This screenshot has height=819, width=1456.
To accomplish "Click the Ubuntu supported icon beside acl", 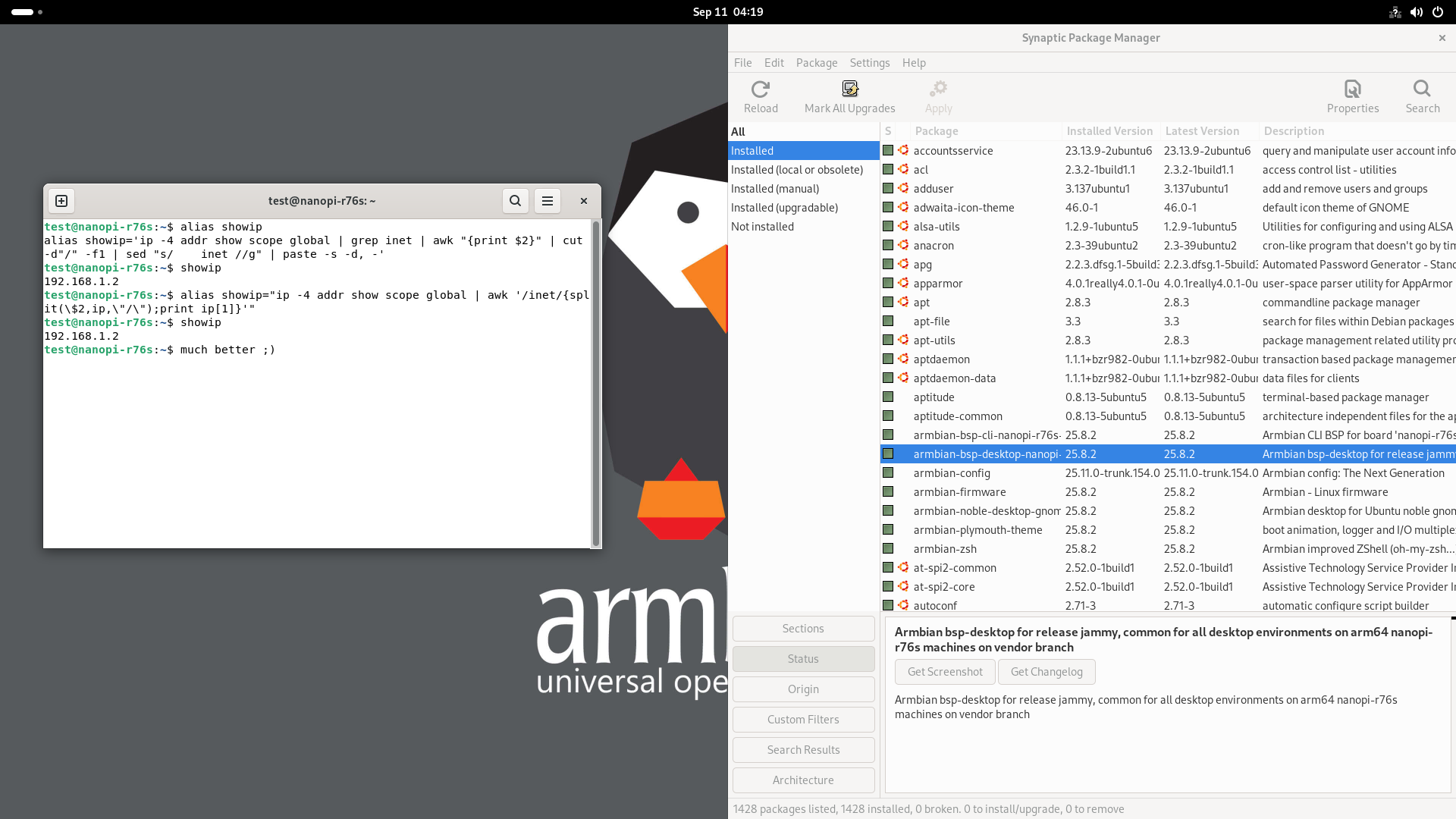I will tap(903, 169).
